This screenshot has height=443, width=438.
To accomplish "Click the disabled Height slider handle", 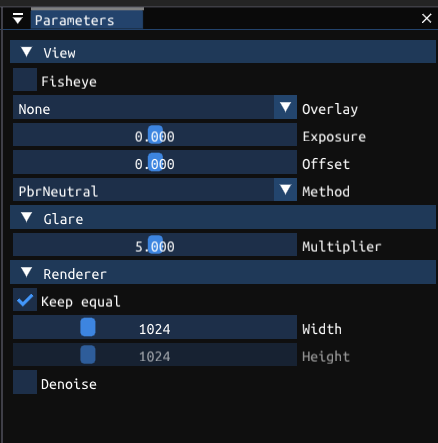I will (88, 354).
